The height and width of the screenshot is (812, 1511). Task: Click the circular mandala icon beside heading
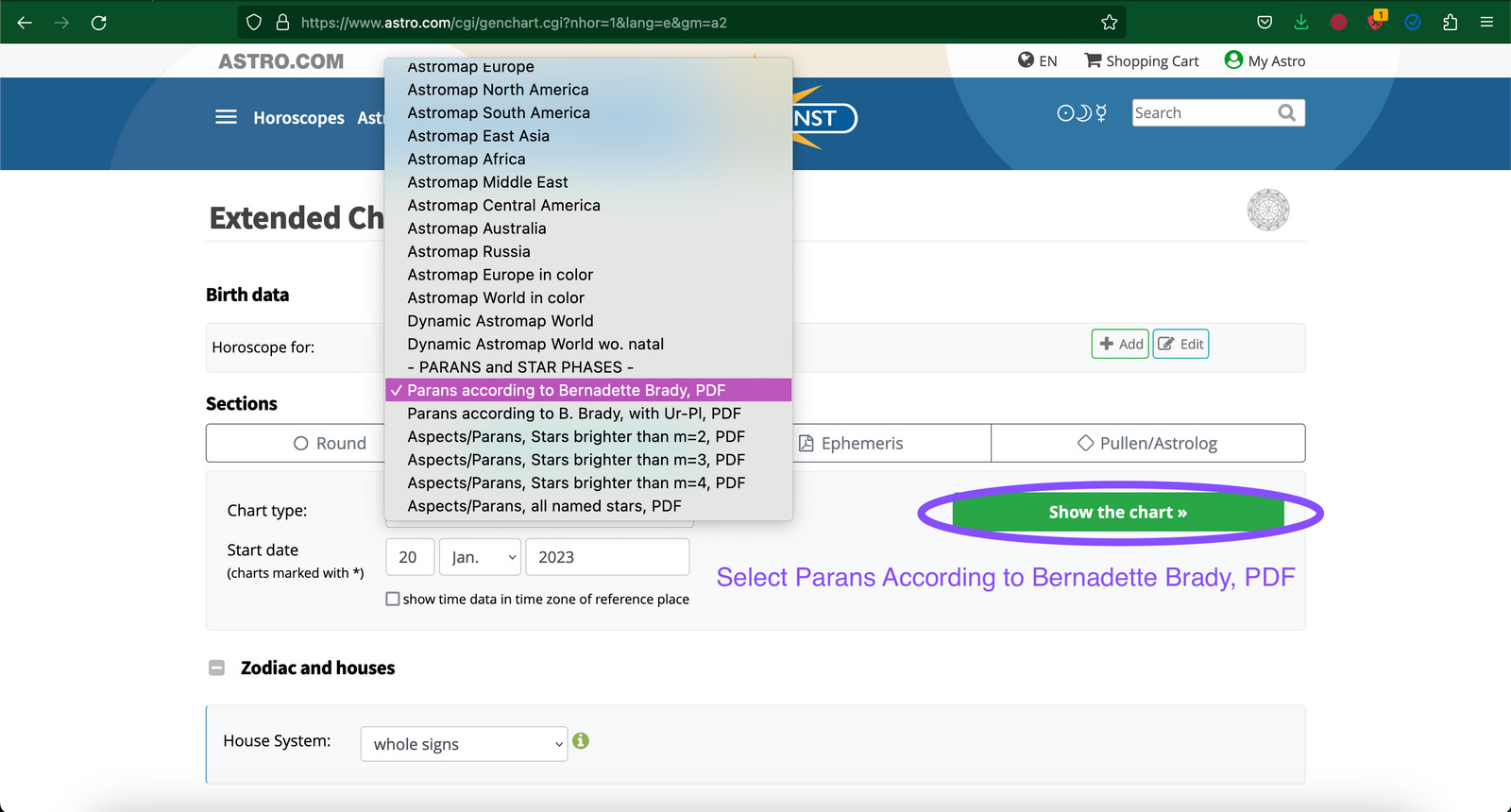pyautogui.click(x=1268, y=210)
